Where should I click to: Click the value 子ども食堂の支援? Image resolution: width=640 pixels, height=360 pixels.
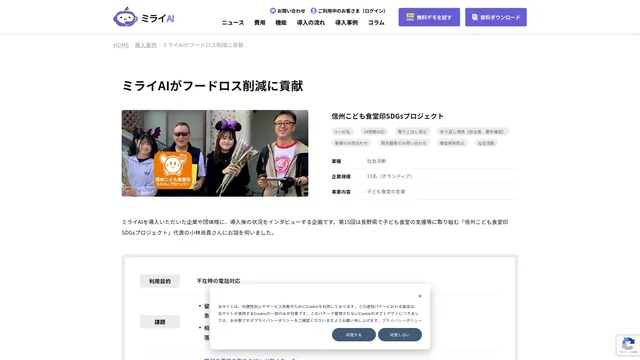point(386,191)
